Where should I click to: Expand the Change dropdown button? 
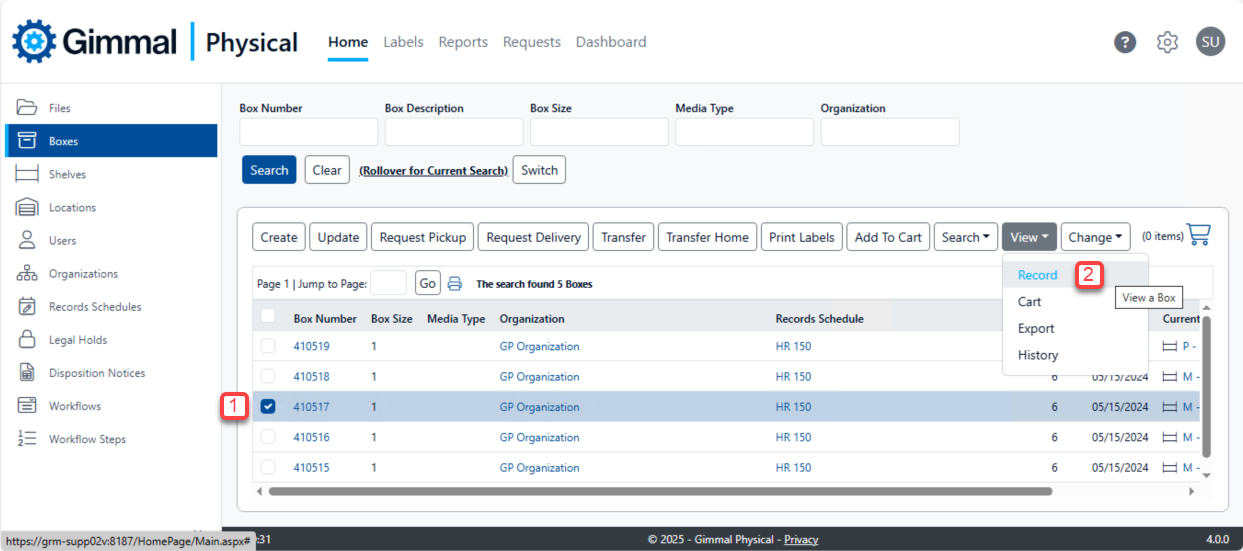point(1095,237)
